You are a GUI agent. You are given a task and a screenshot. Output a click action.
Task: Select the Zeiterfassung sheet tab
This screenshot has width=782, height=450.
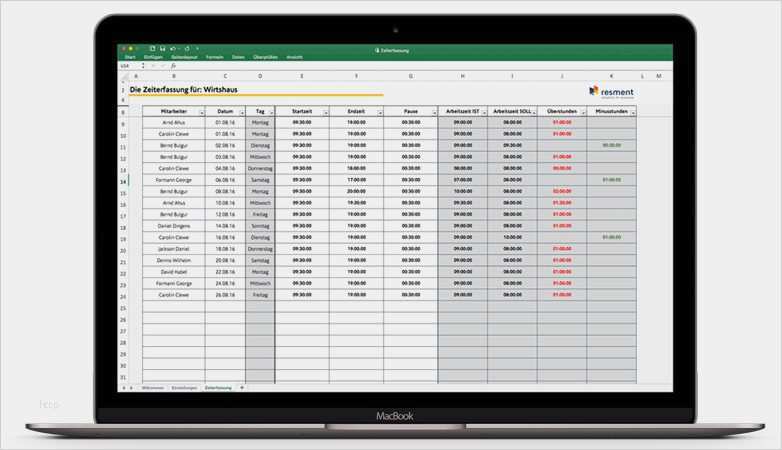tap(218, 388)
